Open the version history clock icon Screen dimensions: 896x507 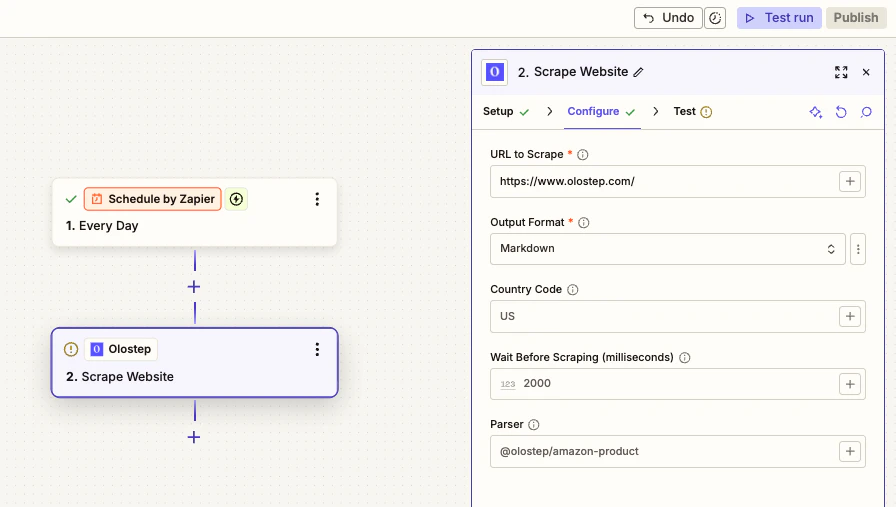click(x=715, y=18)
